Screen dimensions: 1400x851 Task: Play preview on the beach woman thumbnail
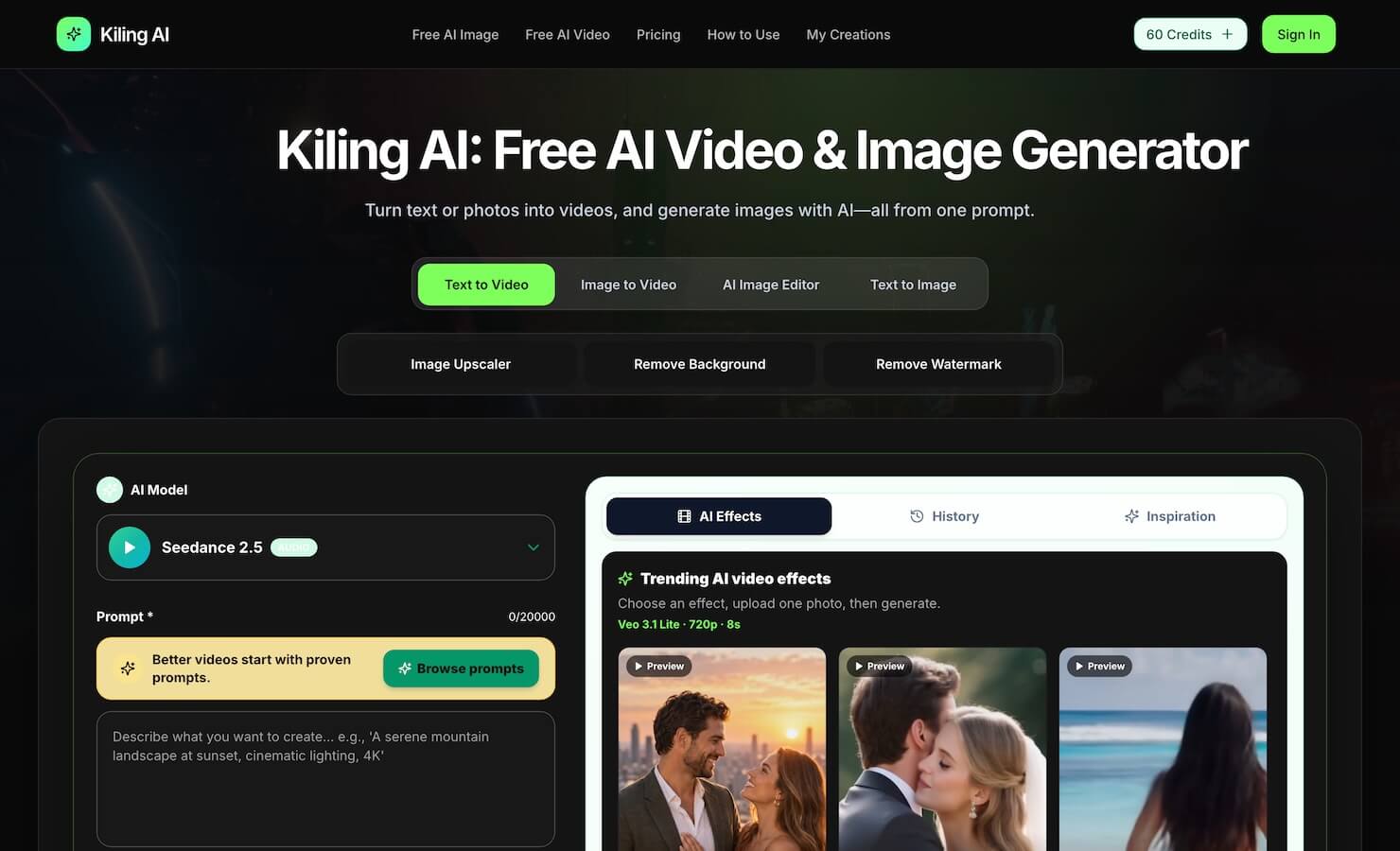coord(1100,667)
